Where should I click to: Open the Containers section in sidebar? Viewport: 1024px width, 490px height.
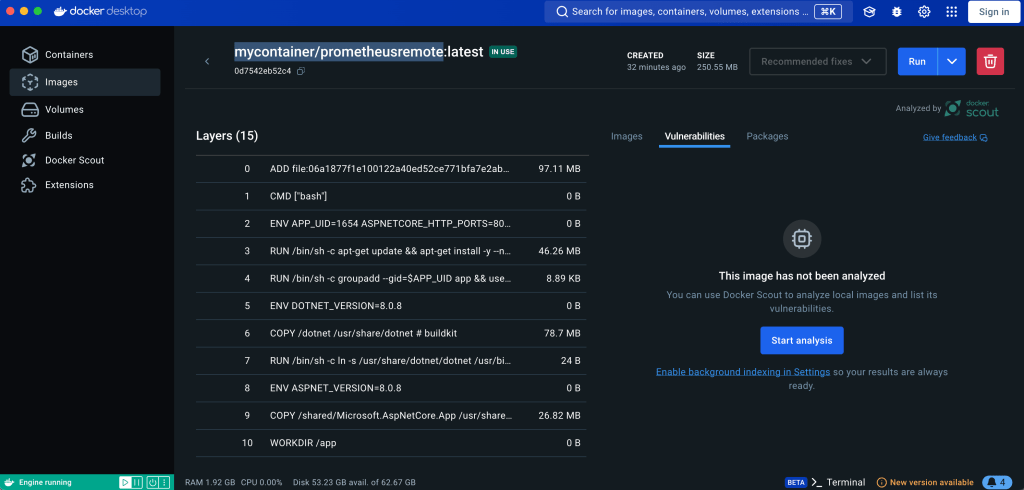tap(85, 55)
